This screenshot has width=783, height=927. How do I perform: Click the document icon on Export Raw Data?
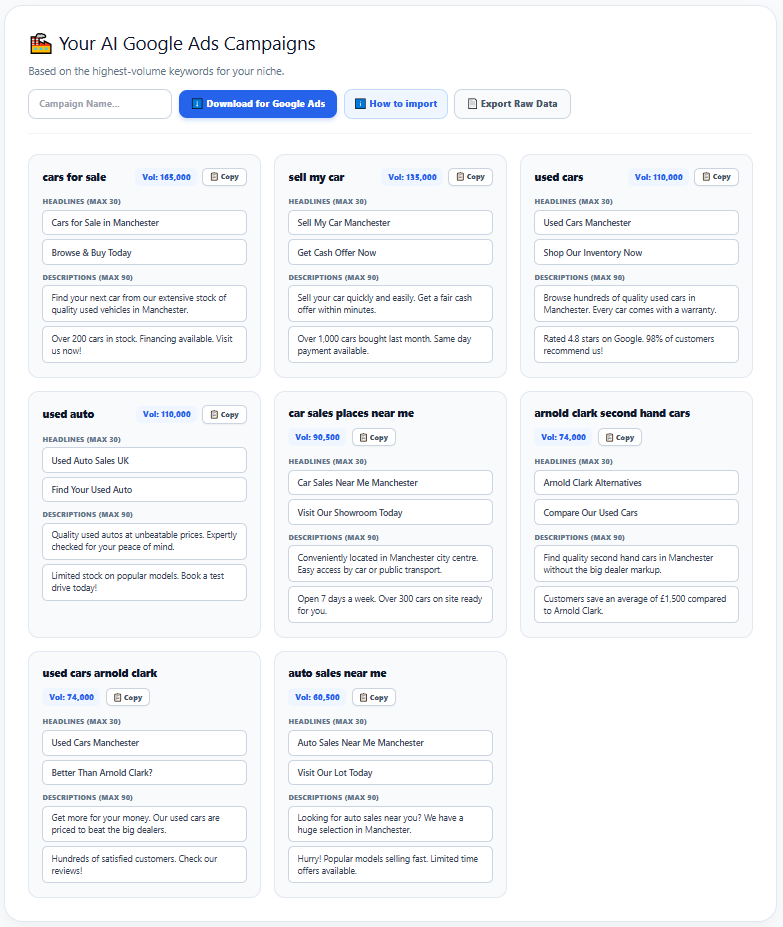(x=472, y=104)
